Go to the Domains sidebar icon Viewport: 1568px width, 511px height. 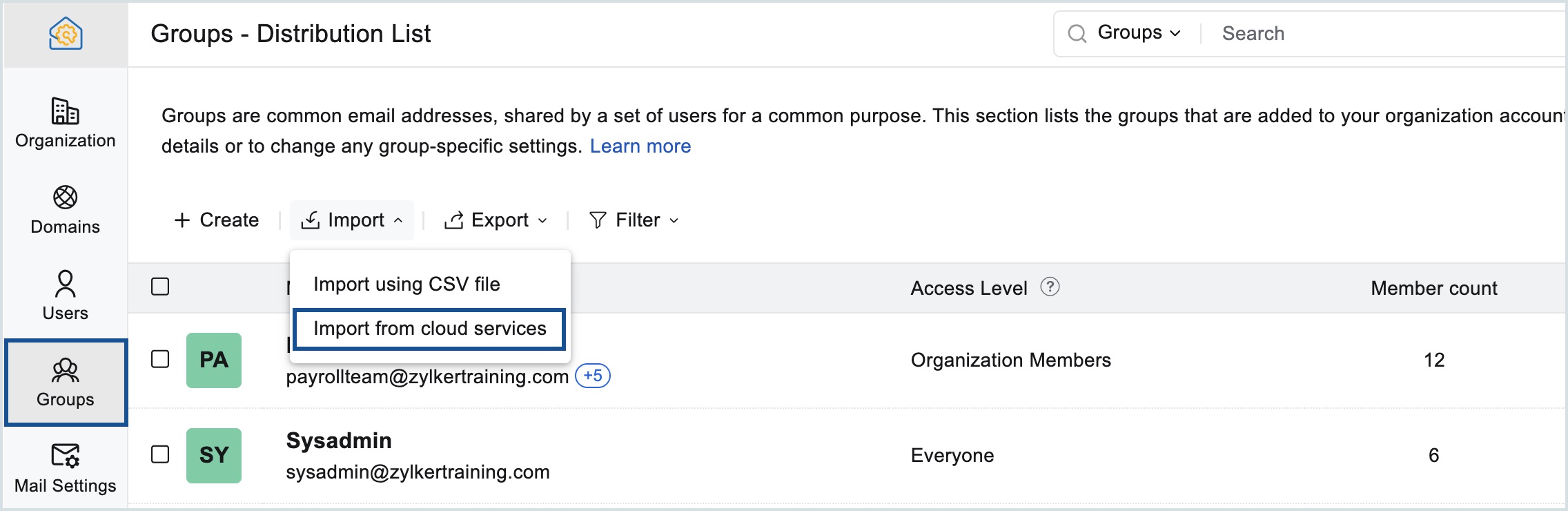coord(66,197)
